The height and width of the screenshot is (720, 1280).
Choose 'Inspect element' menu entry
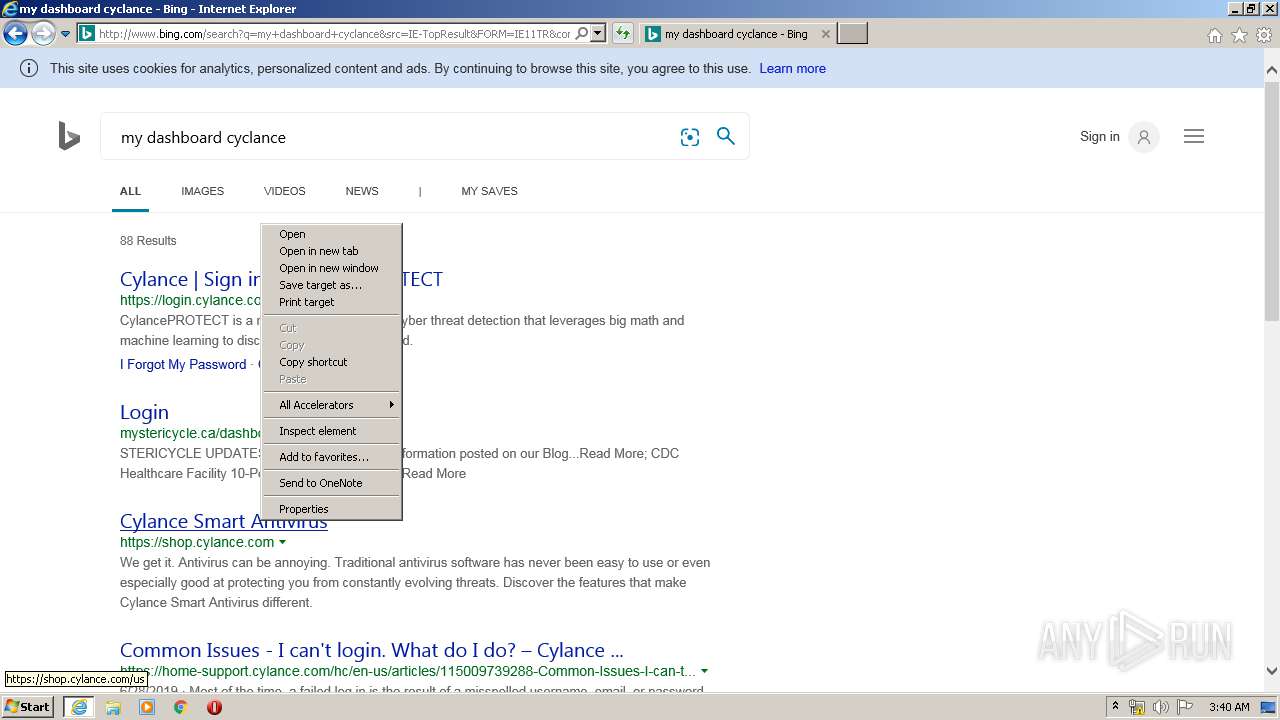(331, 431)
